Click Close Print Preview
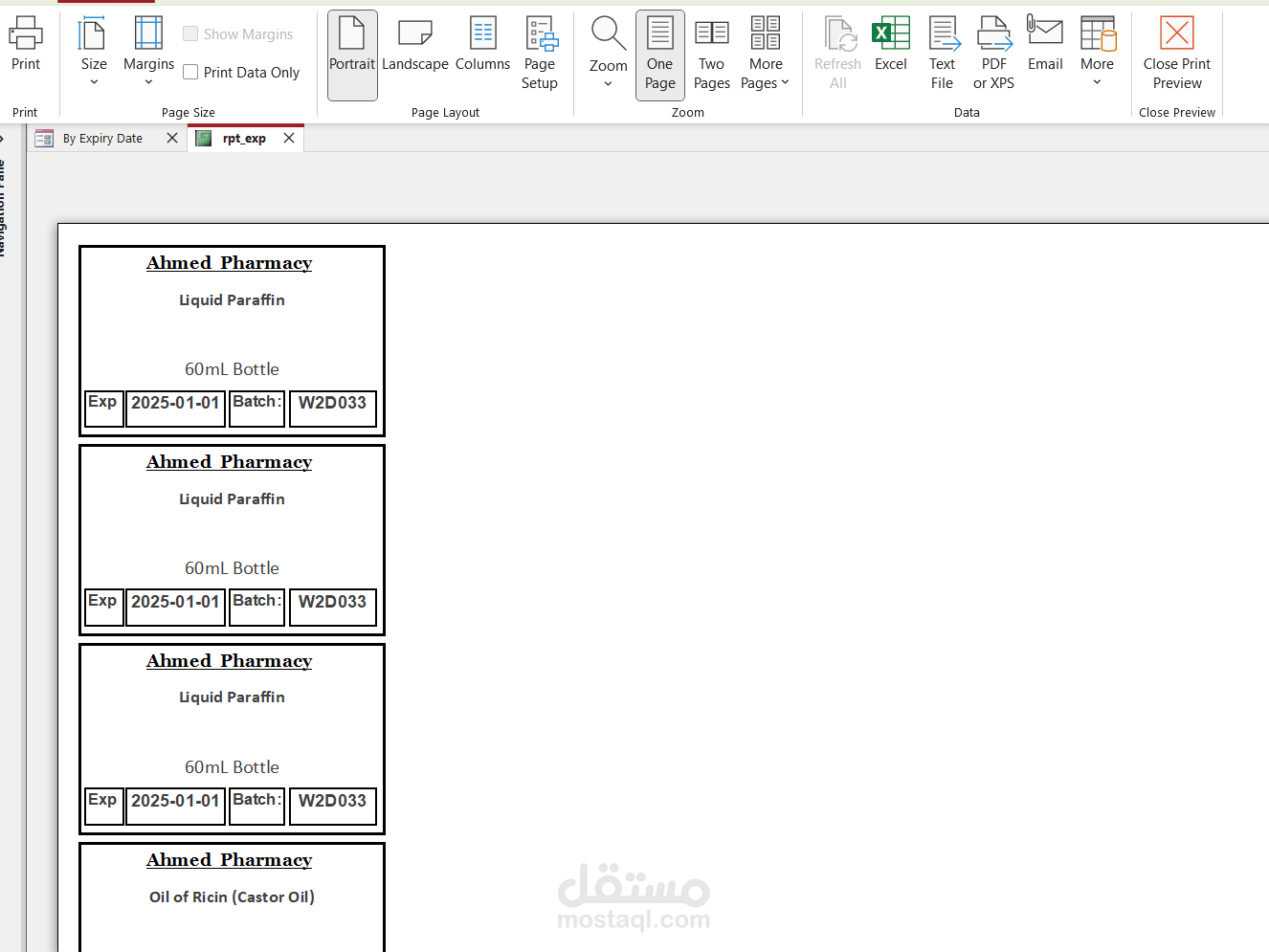1269x952 pixels. pos(1177,55)
